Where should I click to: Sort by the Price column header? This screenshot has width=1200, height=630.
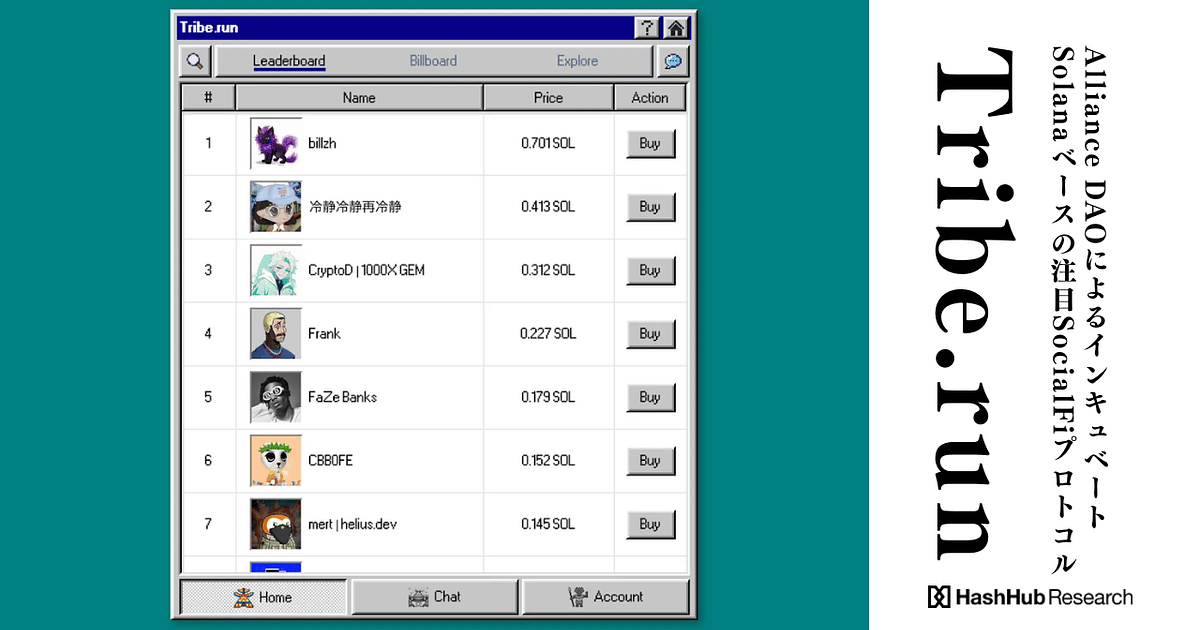coord(548,98)
